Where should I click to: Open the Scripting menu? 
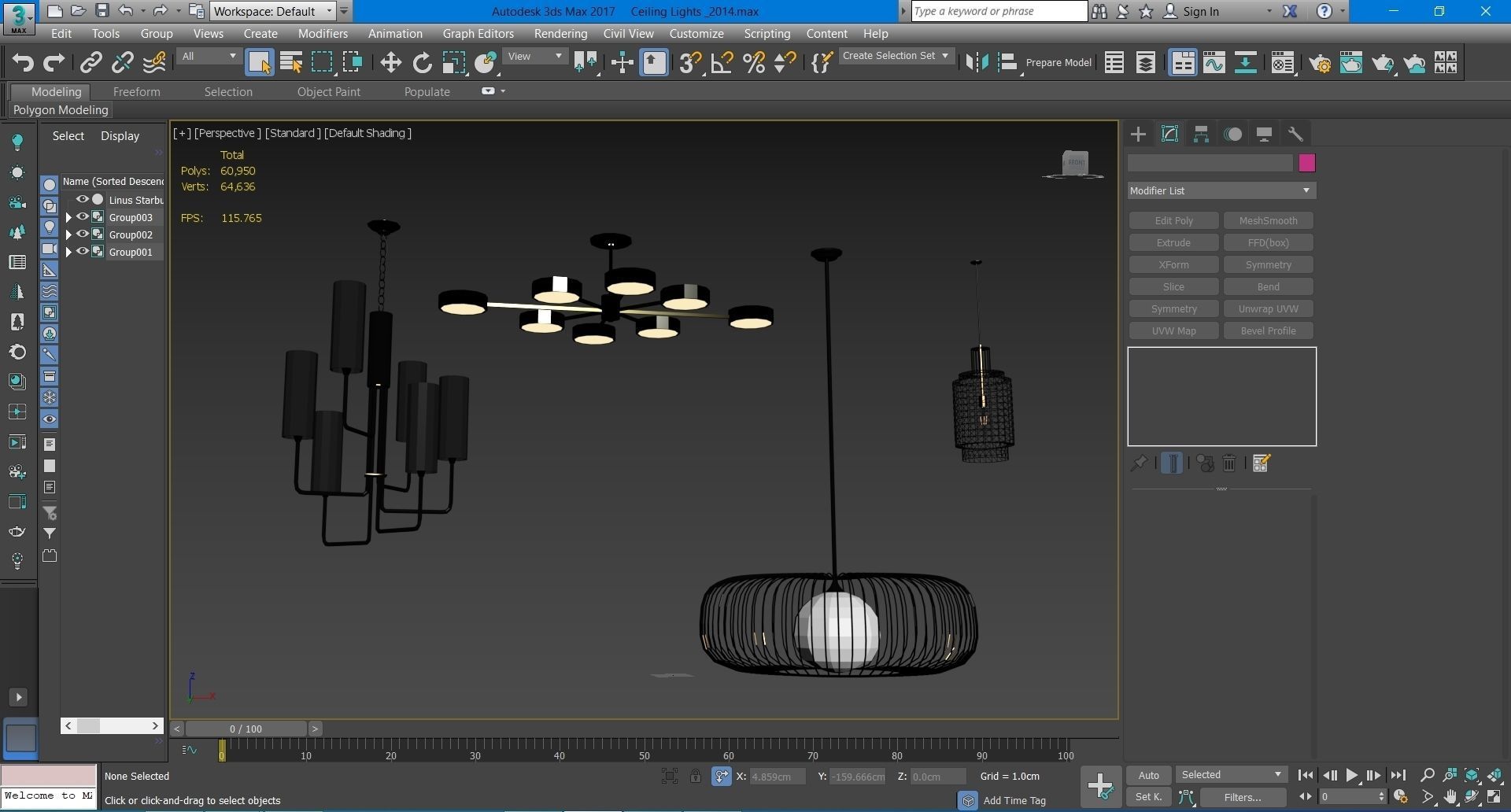point(767,34)
